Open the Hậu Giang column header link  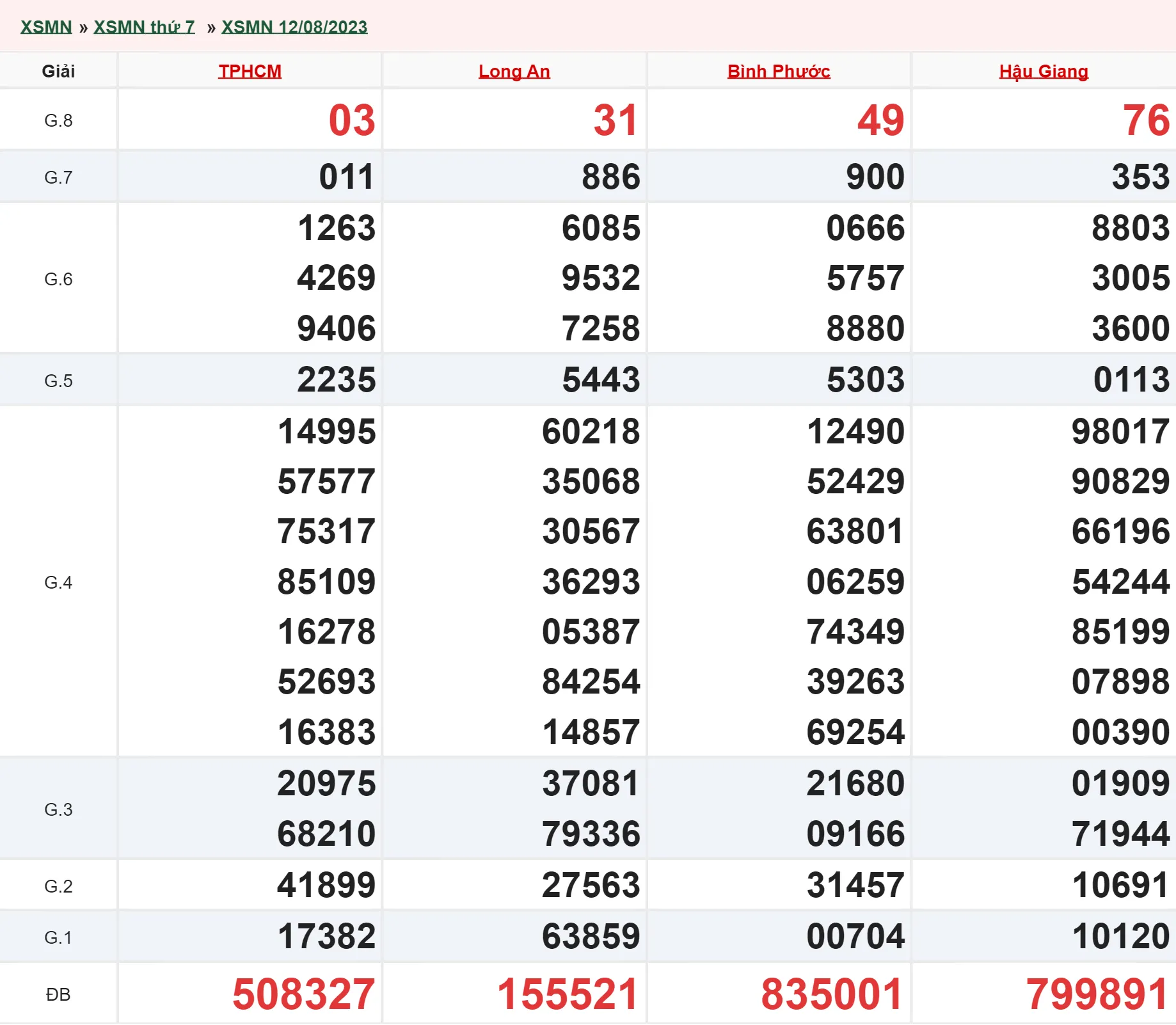click(x=1044, y=71)
